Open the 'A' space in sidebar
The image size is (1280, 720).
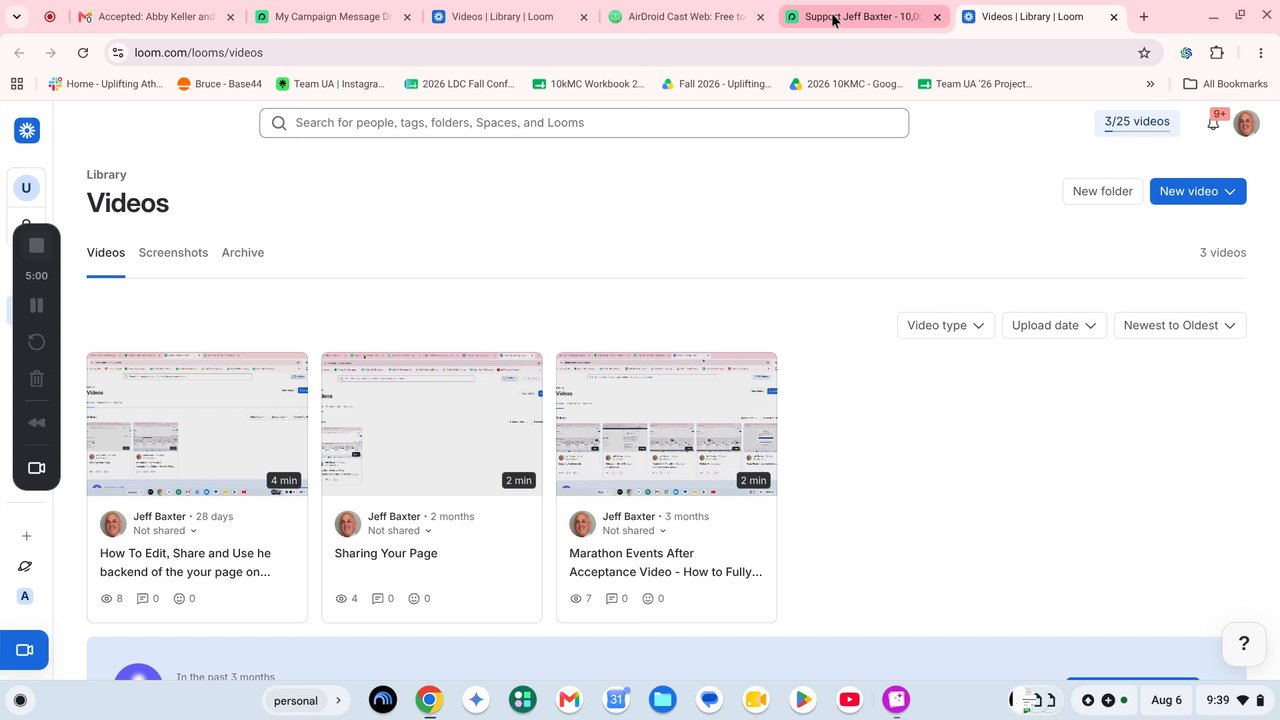pyautogui.click(x=25, y=596)
